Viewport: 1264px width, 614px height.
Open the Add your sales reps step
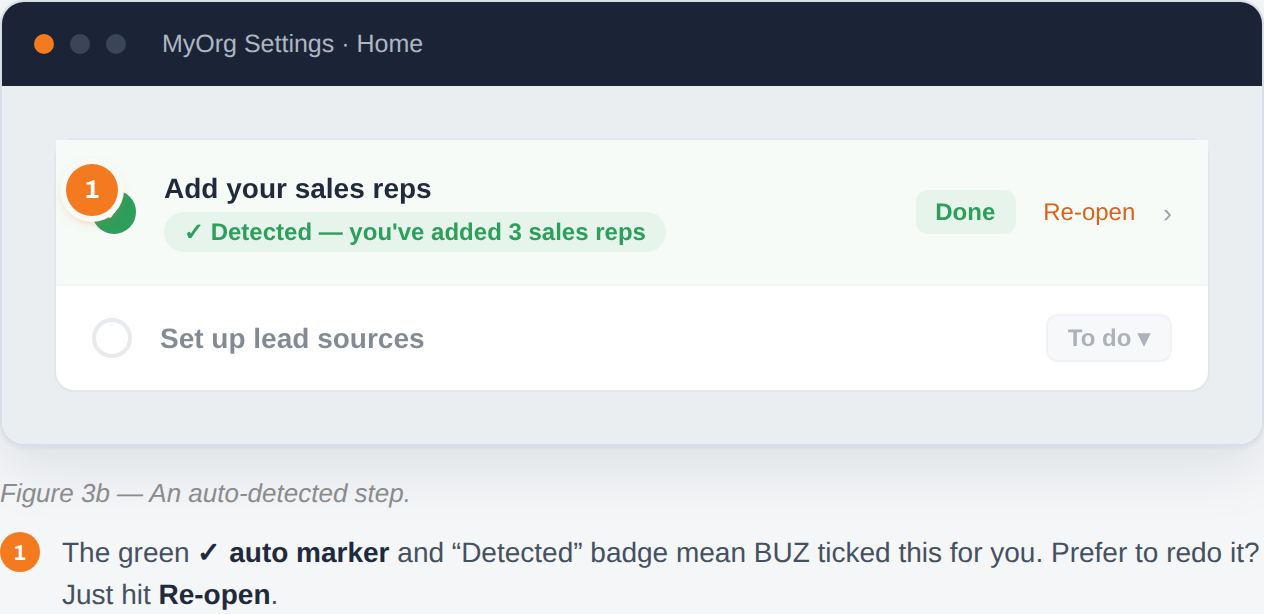click(x=298, y=188)
